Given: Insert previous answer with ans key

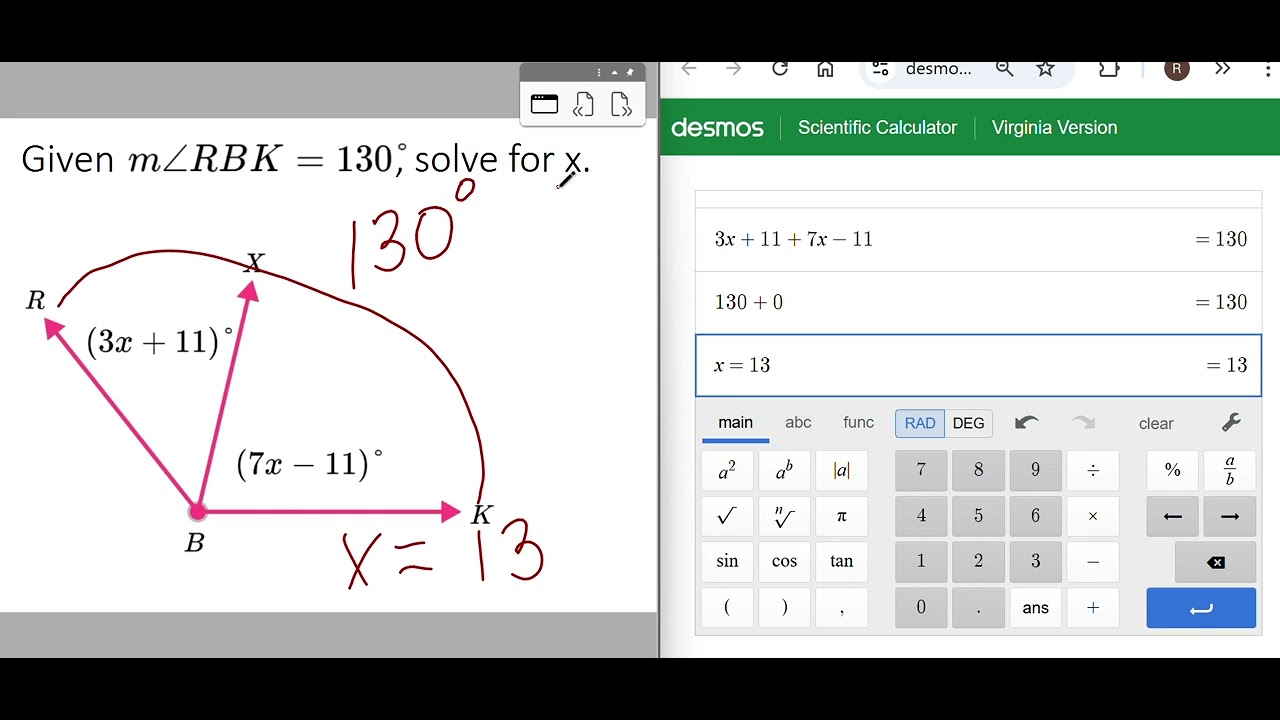Looking at the screenshot, I should 1035,608.
